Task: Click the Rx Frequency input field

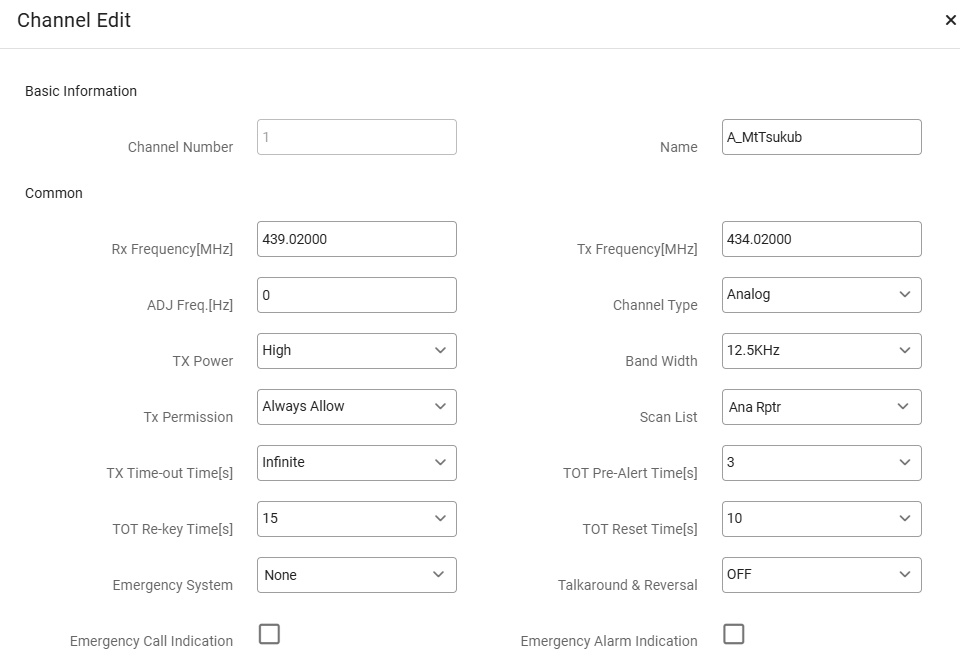Action: (356, 239)
